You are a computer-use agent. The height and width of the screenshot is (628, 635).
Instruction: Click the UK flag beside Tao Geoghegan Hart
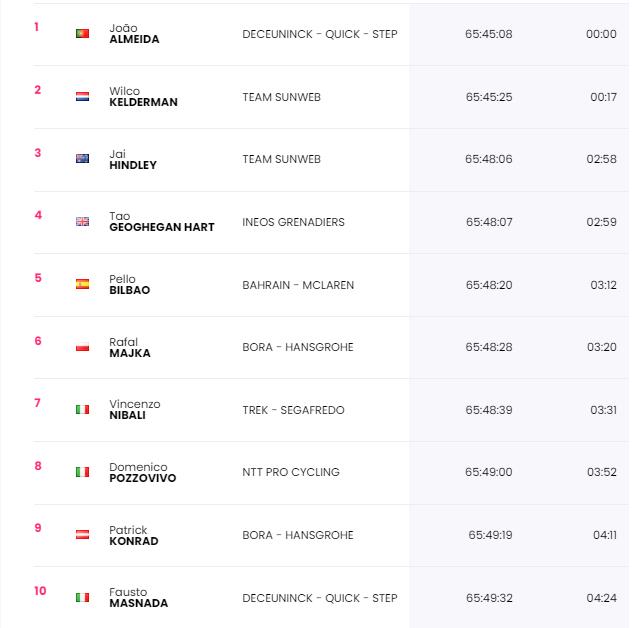pyautogui.click(x=83, y=221)
